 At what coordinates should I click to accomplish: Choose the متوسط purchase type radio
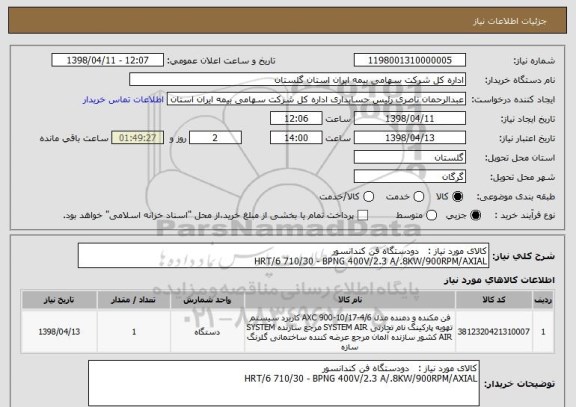431,215
